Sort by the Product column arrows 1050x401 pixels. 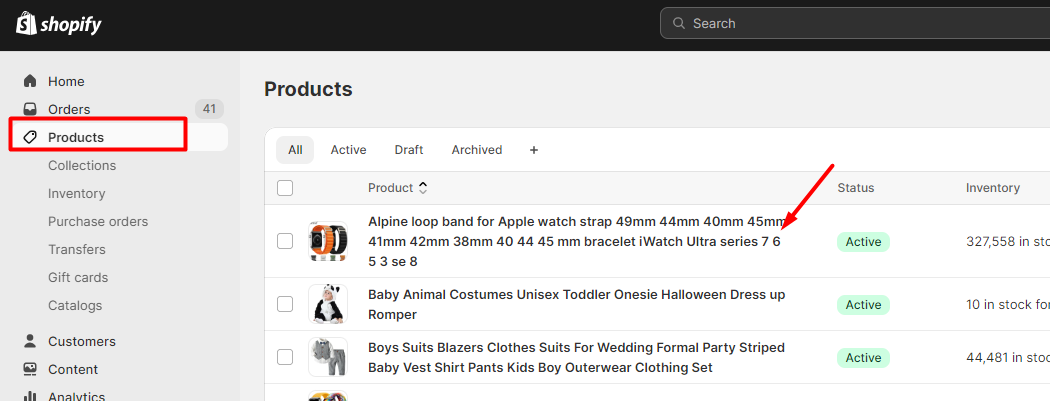coord(423,188)
